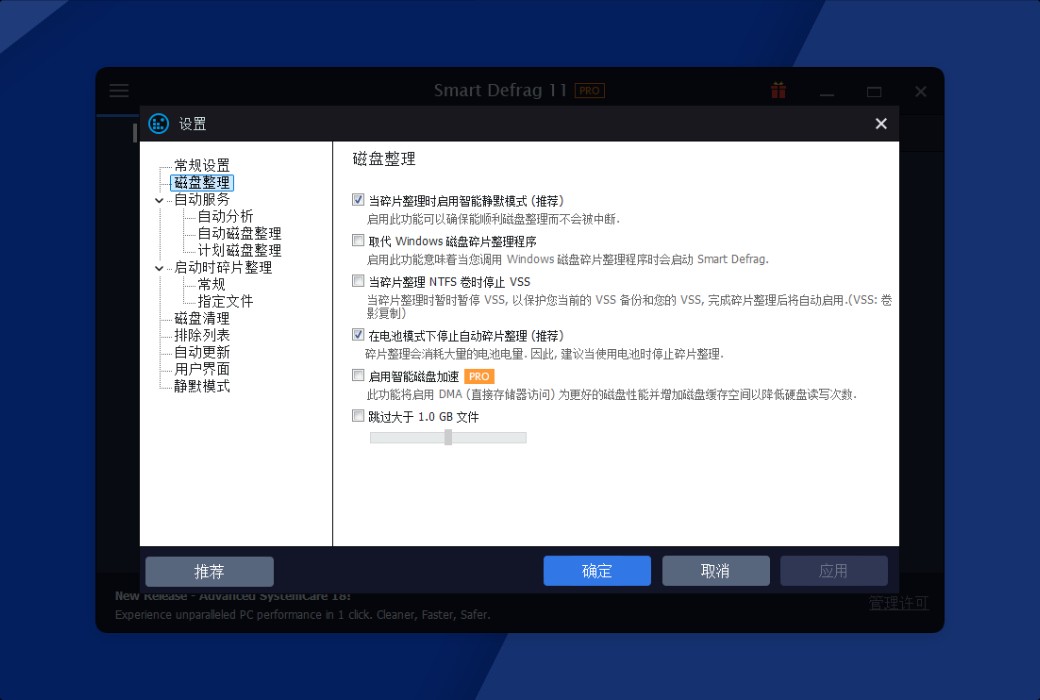Select 磁盘整理 in the settings tree

tap(202, 182)
